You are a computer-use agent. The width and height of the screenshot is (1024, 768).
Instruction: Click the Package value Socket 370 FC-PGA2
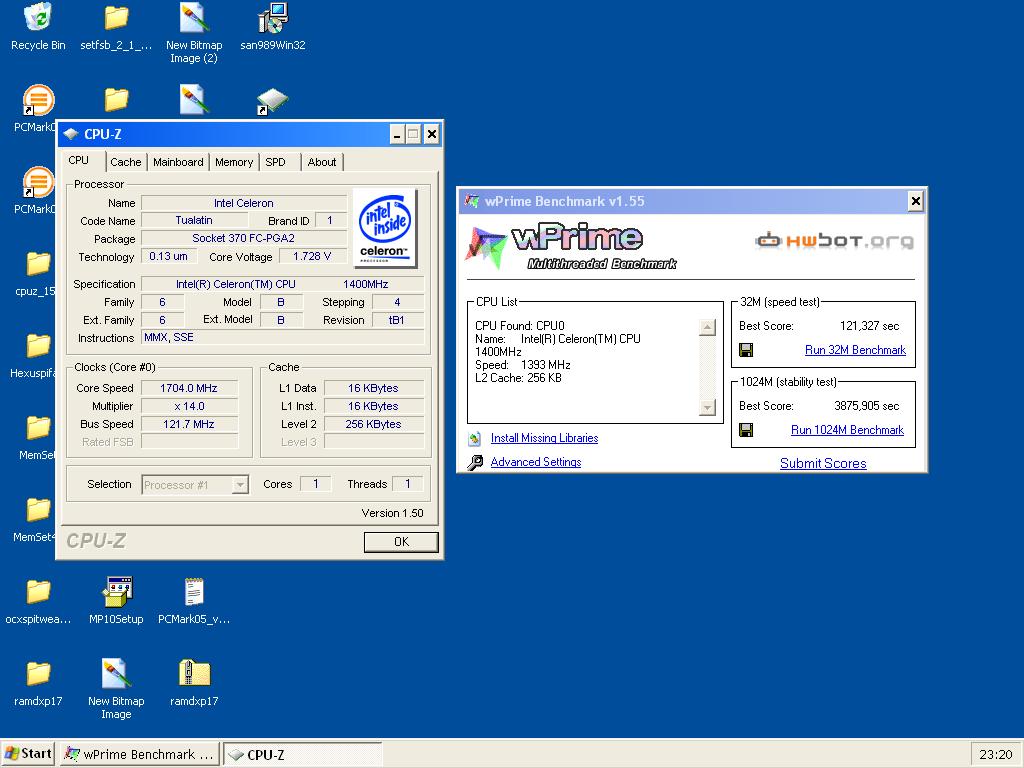[244, 238]
